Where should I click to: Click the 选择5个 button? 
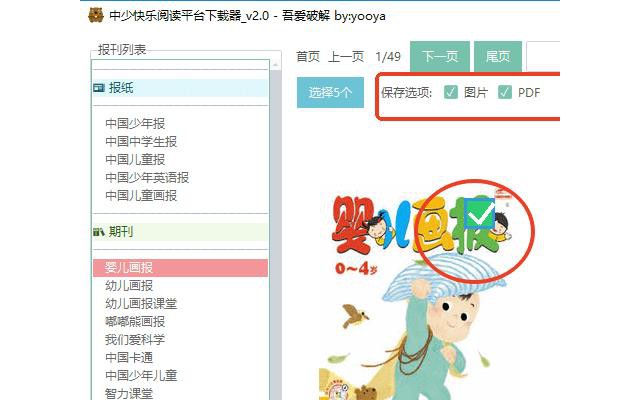[x=330, y=92]
